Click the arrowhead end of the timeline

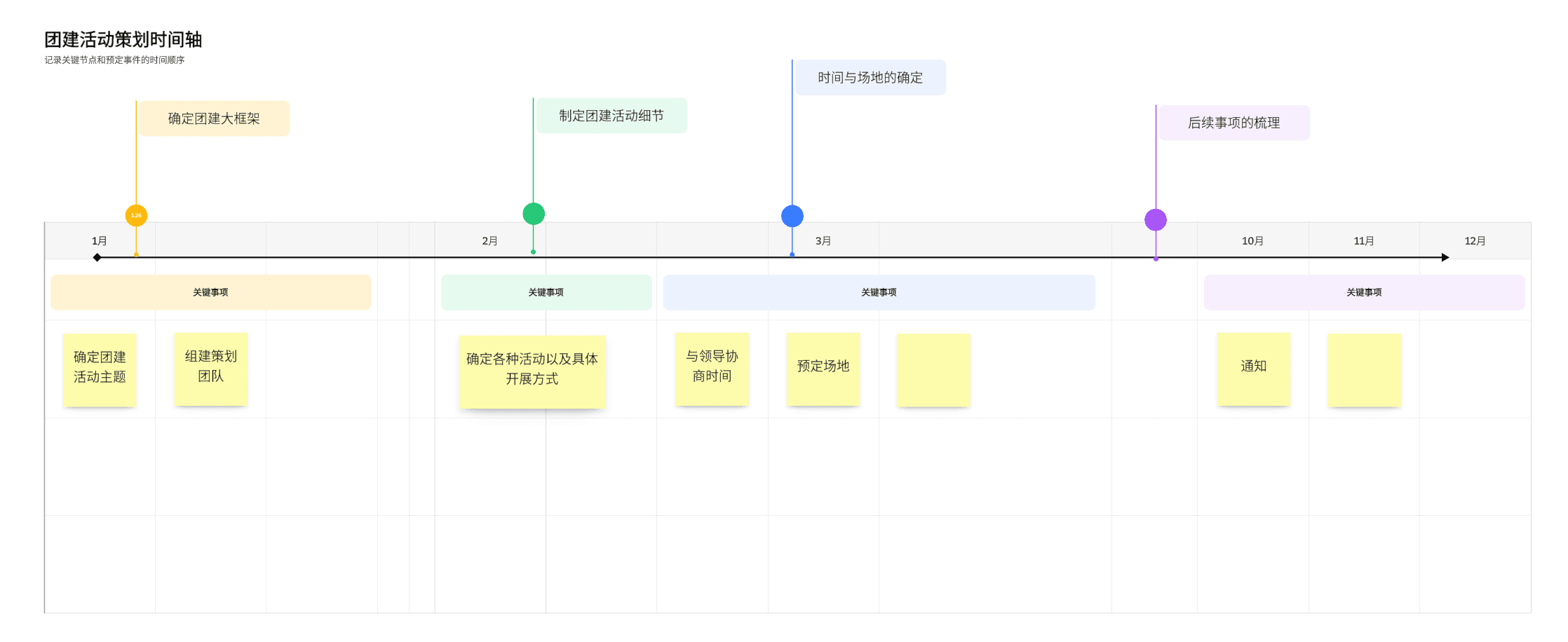coord(1445,257)
